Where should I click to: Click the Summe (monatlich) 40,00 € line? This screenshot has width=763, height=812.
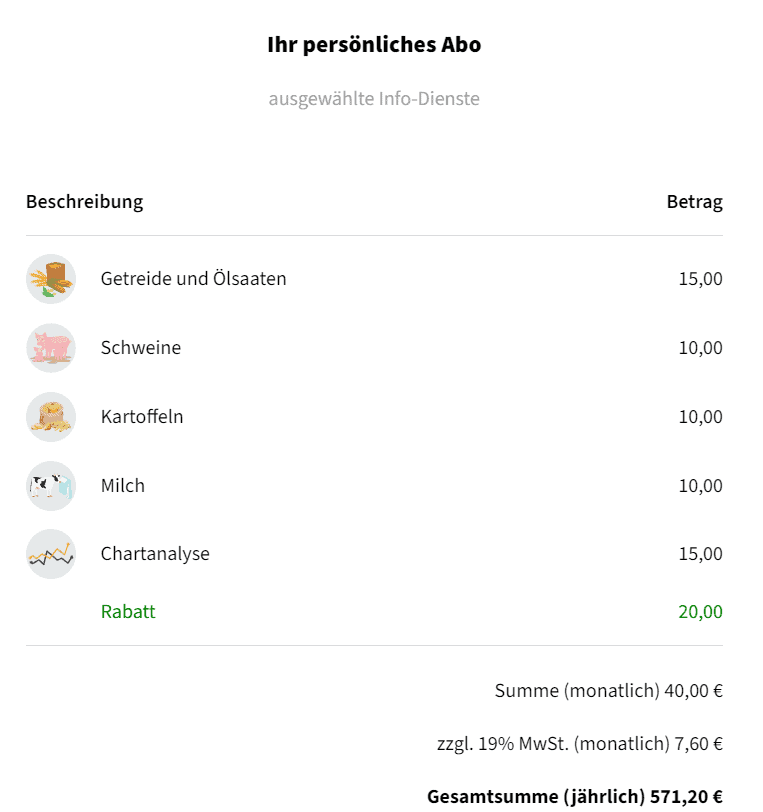(x=608, y=691)
